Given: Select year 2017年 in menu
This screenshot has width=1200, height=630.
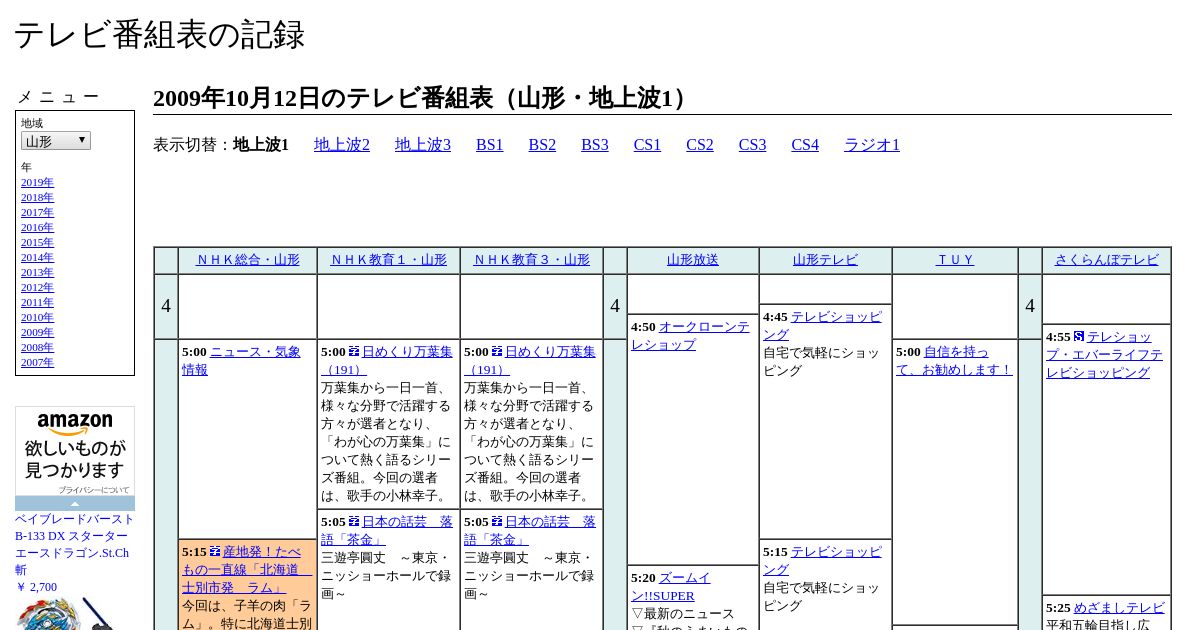Looking at the screenshot, I should 37,213.
